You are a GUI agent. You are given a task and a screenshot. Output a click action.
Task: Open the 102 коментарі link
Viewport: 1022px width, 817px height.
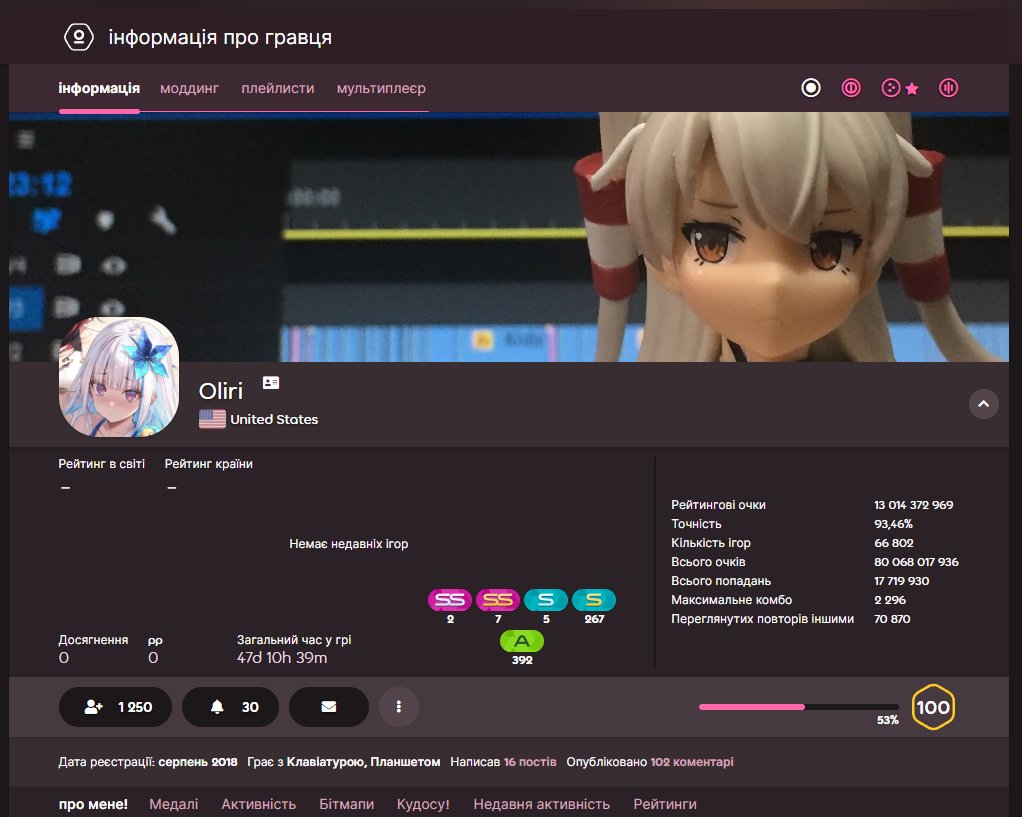click(x=692, y=762)
